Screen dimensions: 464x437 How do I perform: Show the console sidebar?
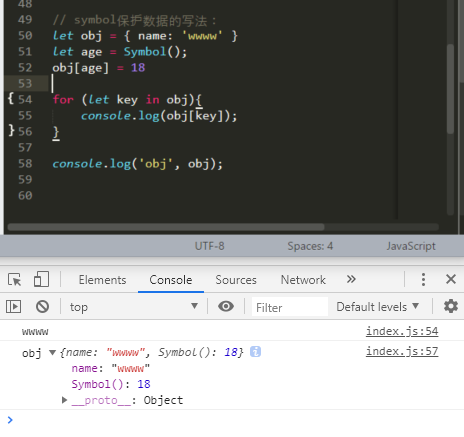click(13, 306)
